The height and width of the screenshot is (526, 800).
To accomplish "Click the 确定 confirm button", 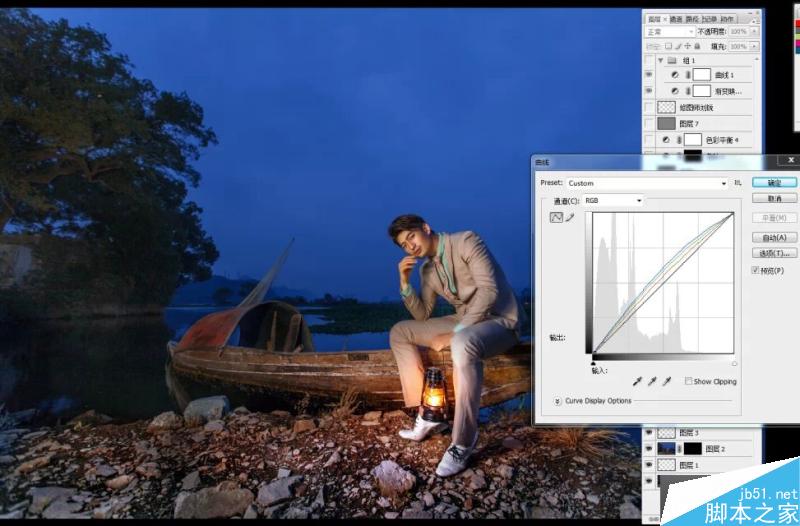I will coord(774,182).
